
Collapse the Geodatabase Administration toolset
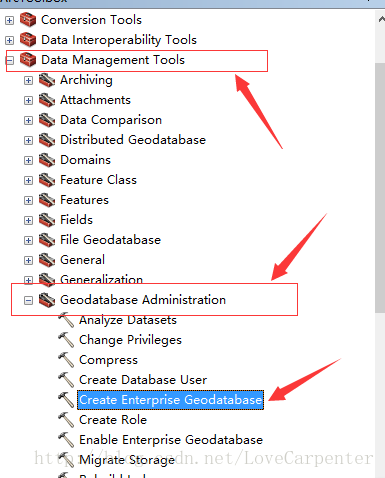(28, 300)
